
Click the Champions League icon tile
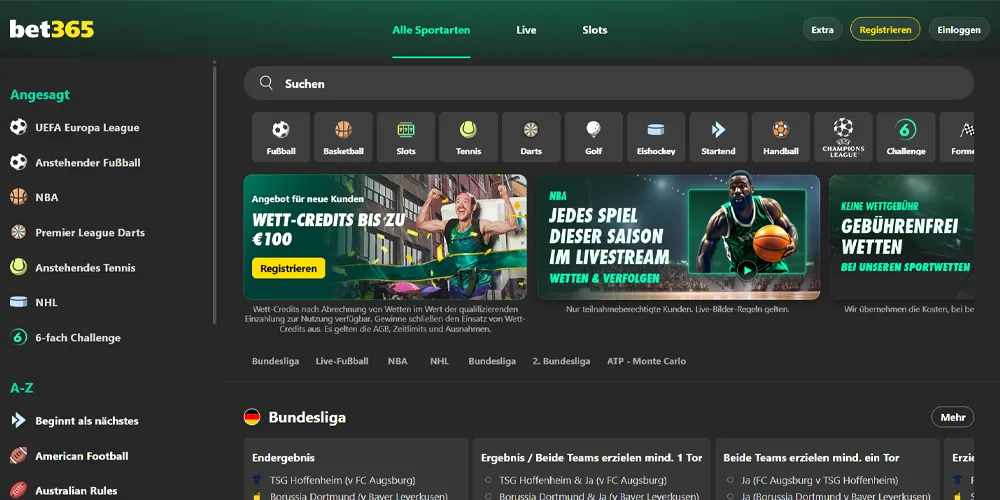click(843, 137)
